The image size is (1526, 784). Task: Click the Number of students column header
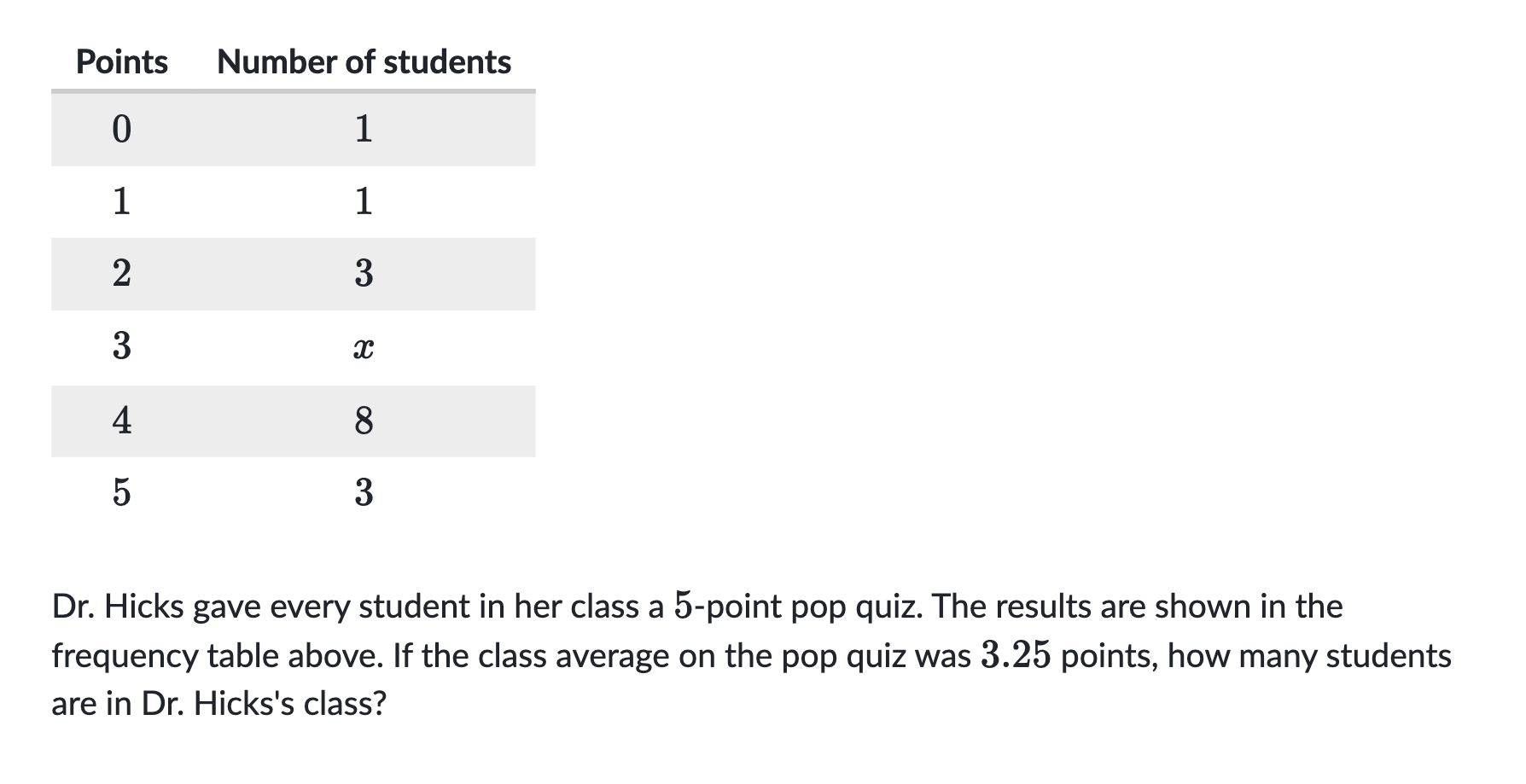pyautogui.click(x=364, y=62)
